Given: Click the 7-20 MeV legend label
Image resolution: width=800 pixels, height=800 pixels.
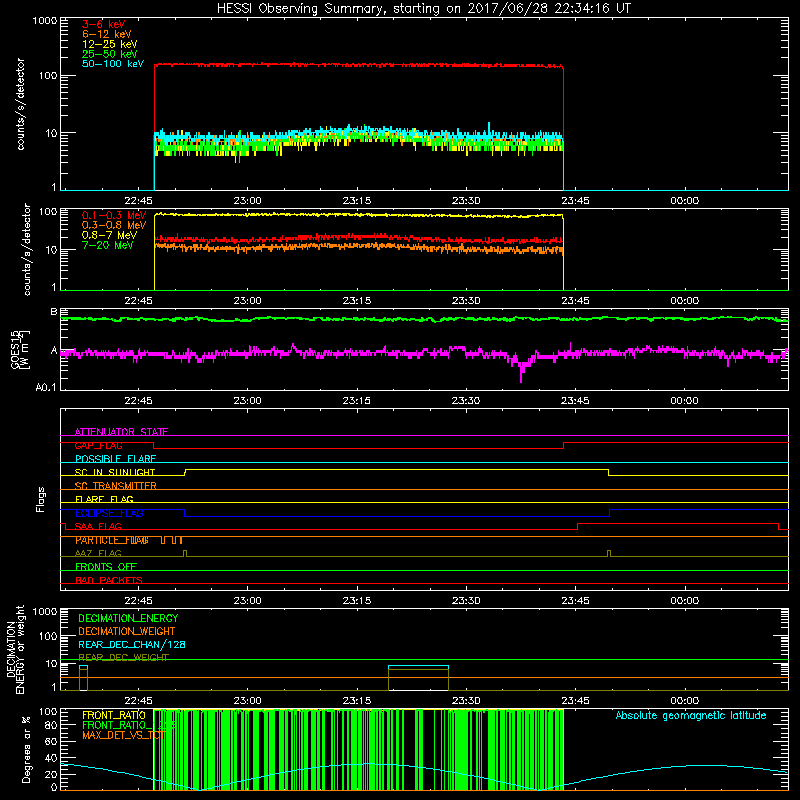Looking at the screenshot, I should (108, 245).
